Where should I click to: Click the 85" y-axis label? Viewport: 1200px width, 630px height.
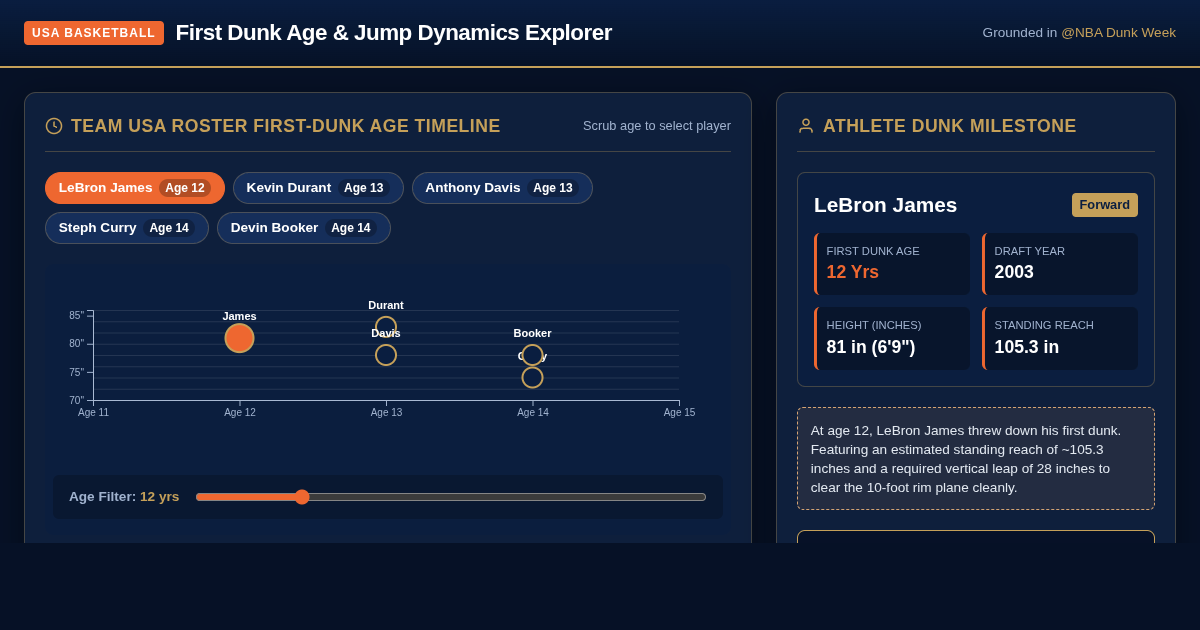pos(76,315)
